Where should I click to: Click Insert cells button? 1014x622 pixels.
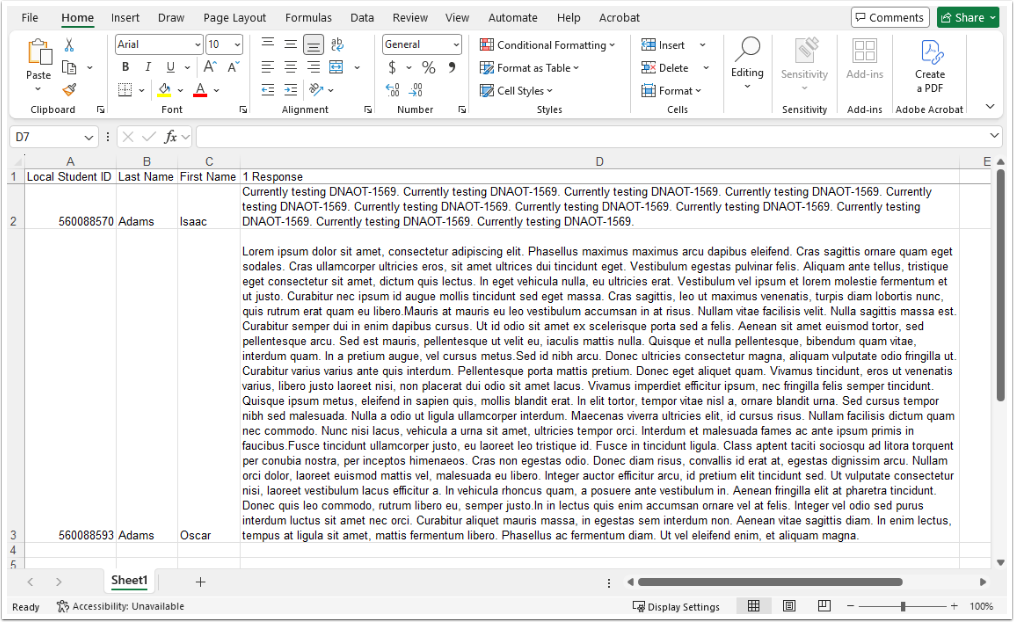pyautogui.click(x=663, y=45)
